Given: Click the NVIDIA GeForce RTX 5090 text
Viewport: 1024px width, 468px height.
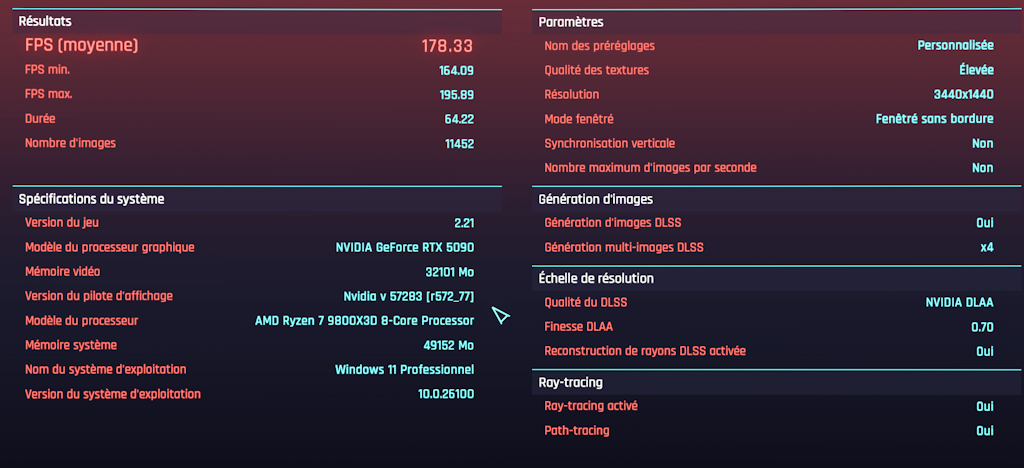Looking at the screenshot, I should pyautogui.click(x=404, y=247).
